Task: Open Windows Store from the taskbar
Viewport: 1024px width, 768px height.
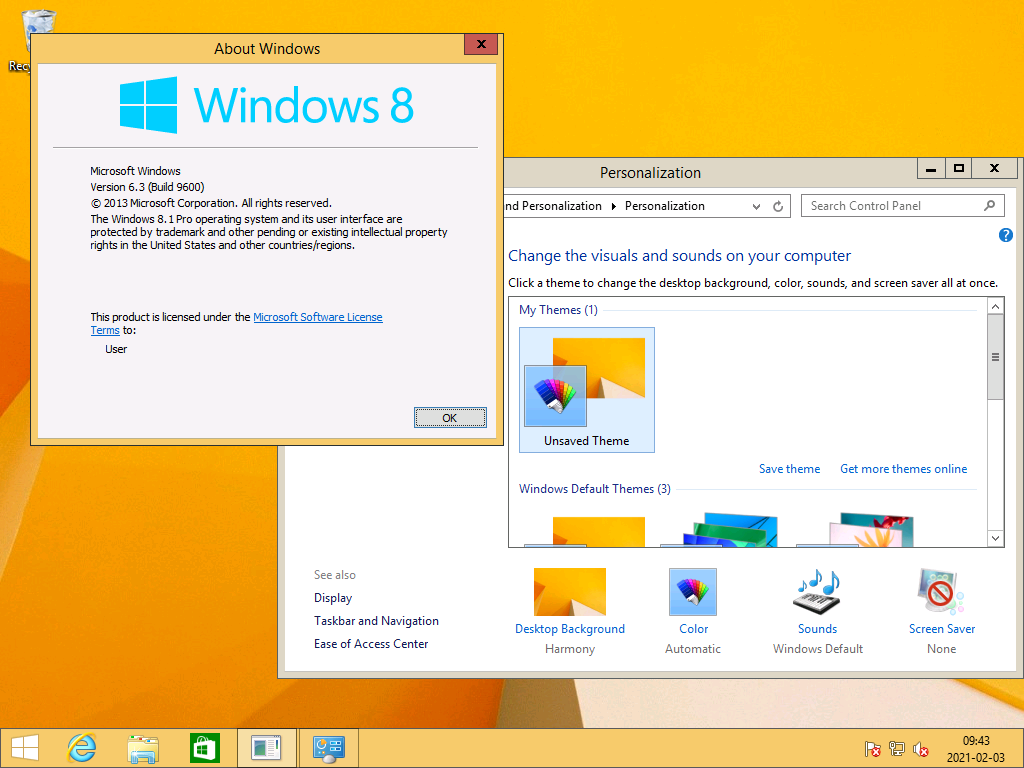Action: pyautogui.click(x=204, y=748)
